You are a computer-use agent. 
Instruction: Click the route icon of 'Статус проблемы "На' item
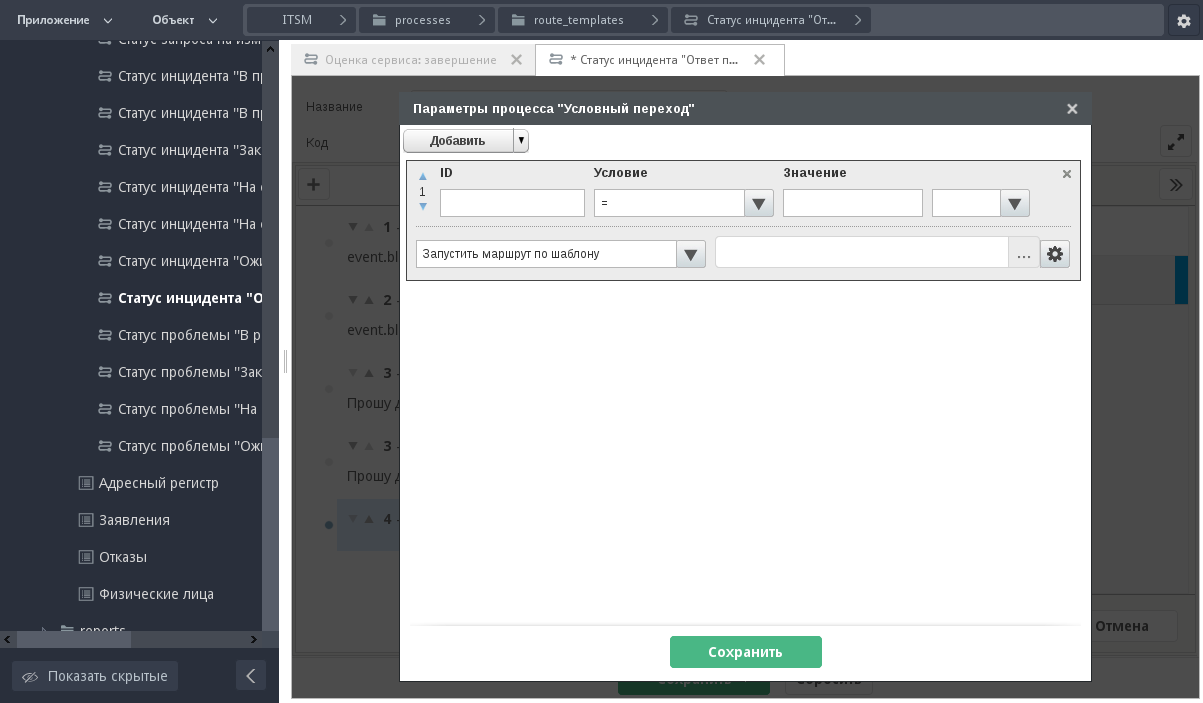pos(105,409)
